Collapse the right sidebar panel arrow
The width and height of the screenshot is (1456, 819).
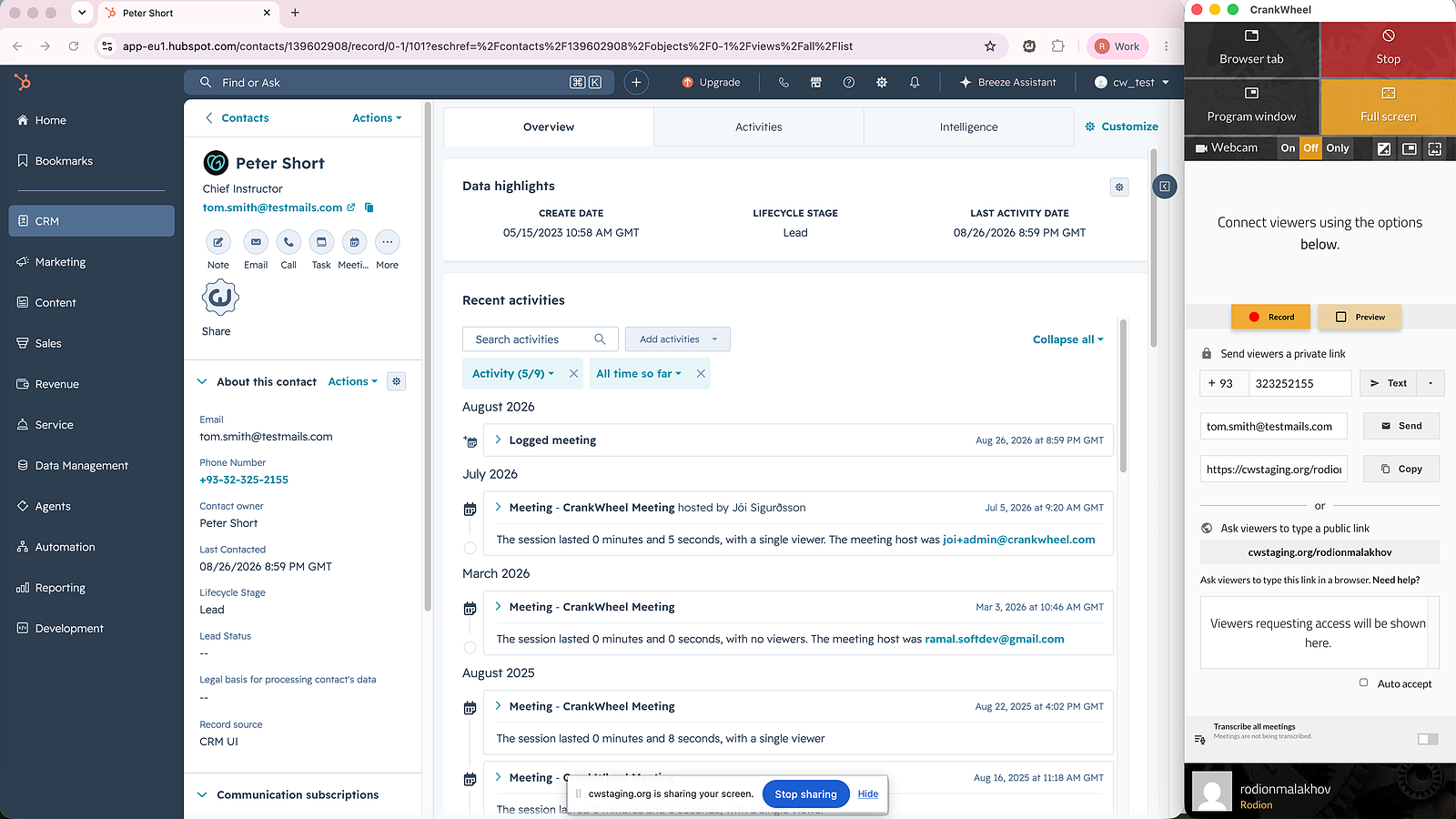(1165, 187)
